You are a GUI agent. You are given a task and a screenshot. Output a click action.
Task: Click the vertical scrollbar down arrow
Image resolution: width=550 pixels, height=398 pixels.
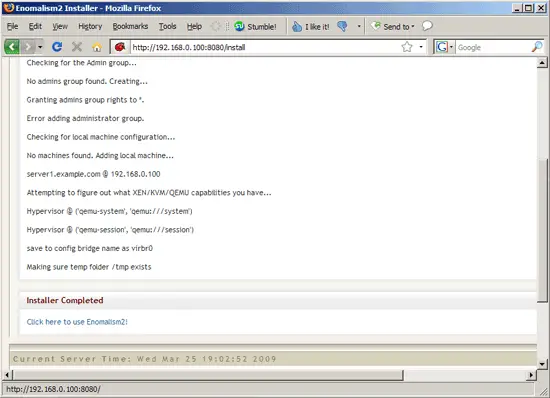[542, 364]
